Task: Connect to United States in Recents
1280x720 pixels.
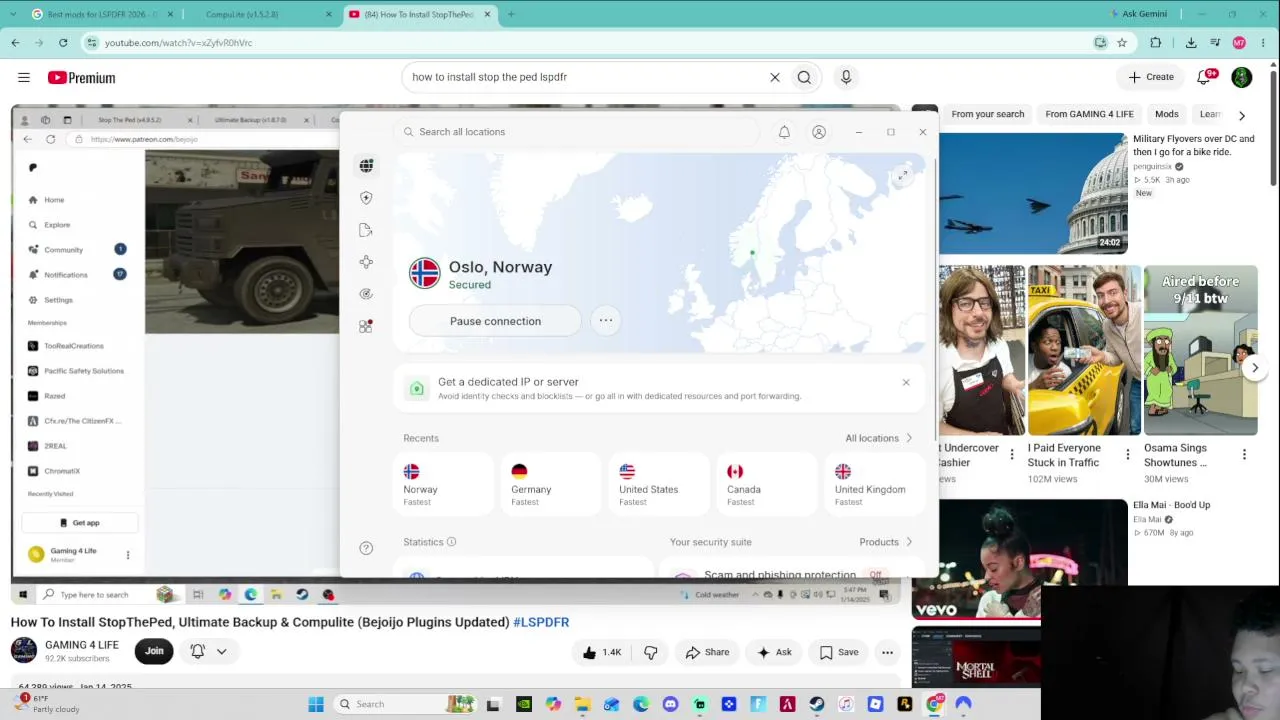Action: (657, 485)
